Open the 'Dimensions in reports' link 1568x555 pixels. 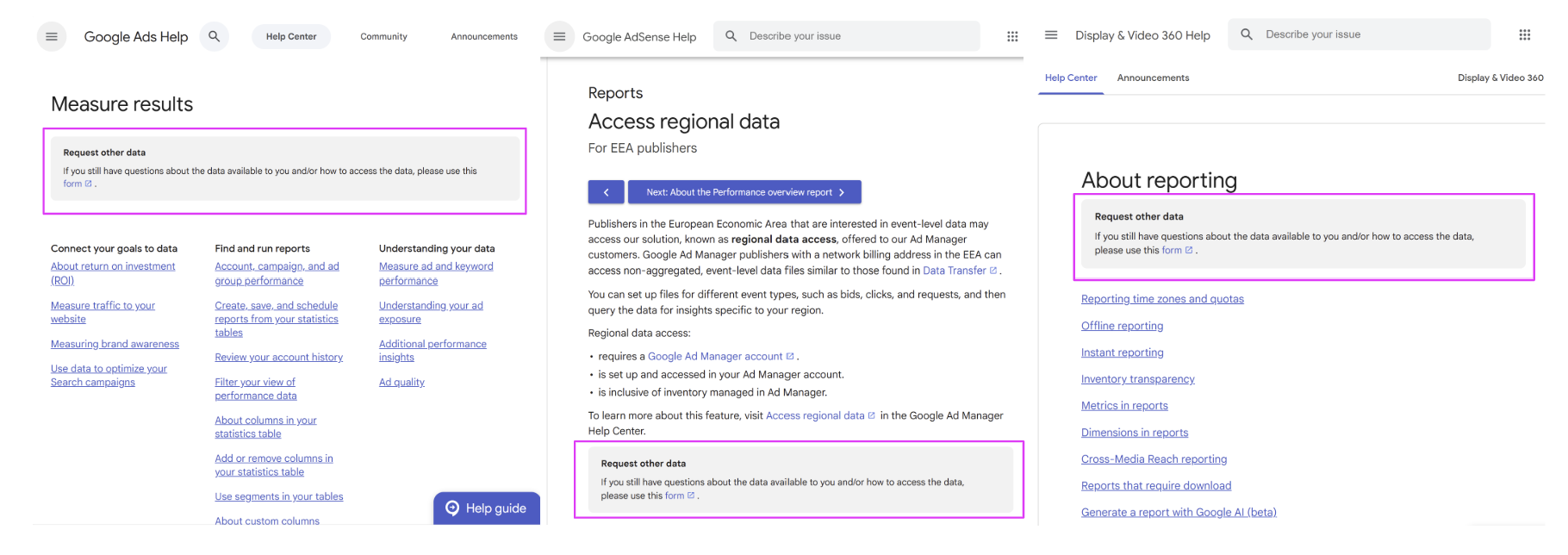(1134, 433)
